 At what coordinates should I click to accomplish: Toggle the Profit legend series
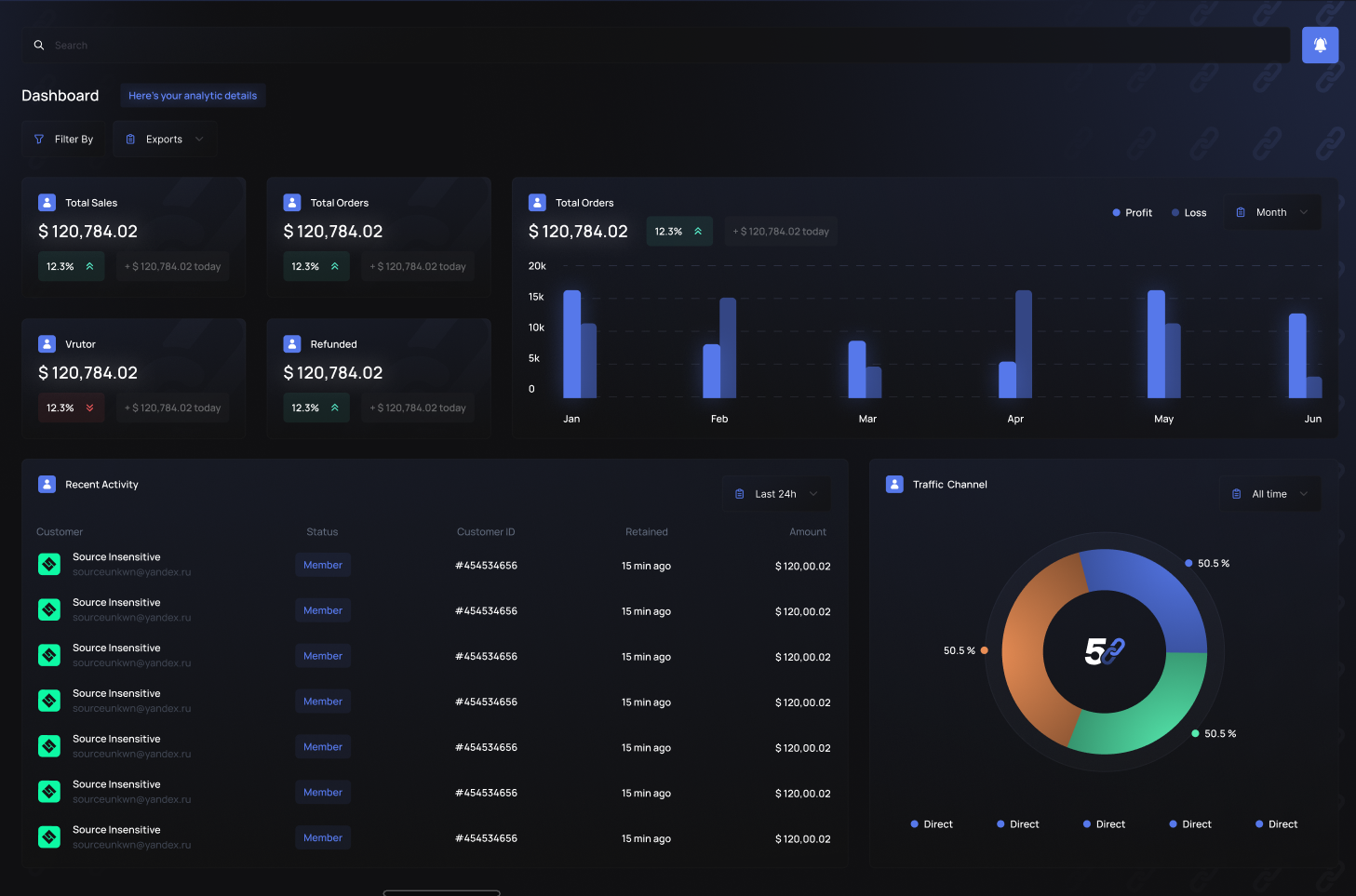click(x=1132, y=212)
